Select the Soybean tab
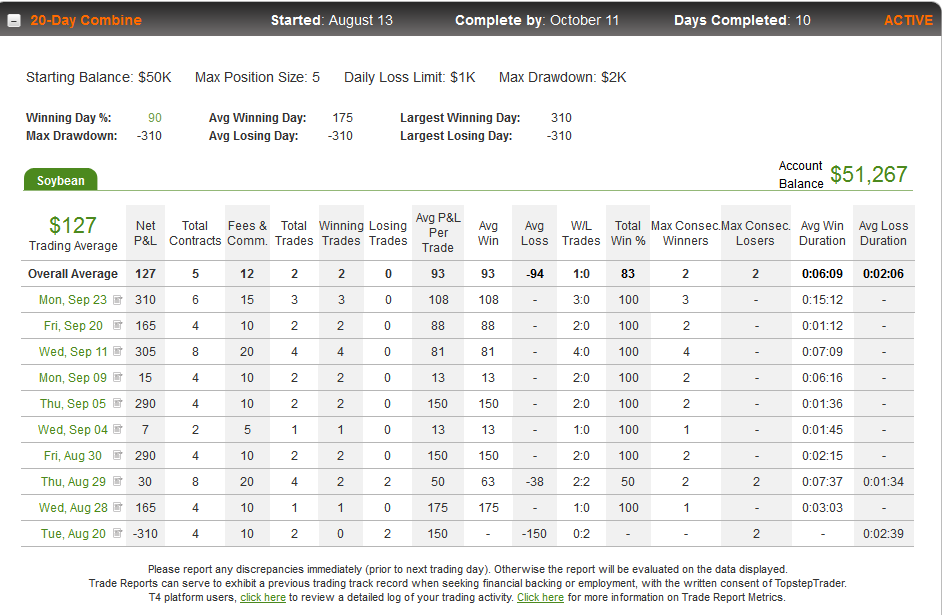This screenshot has height=615, width=945. pyautogui.click(x=60, y=180)
